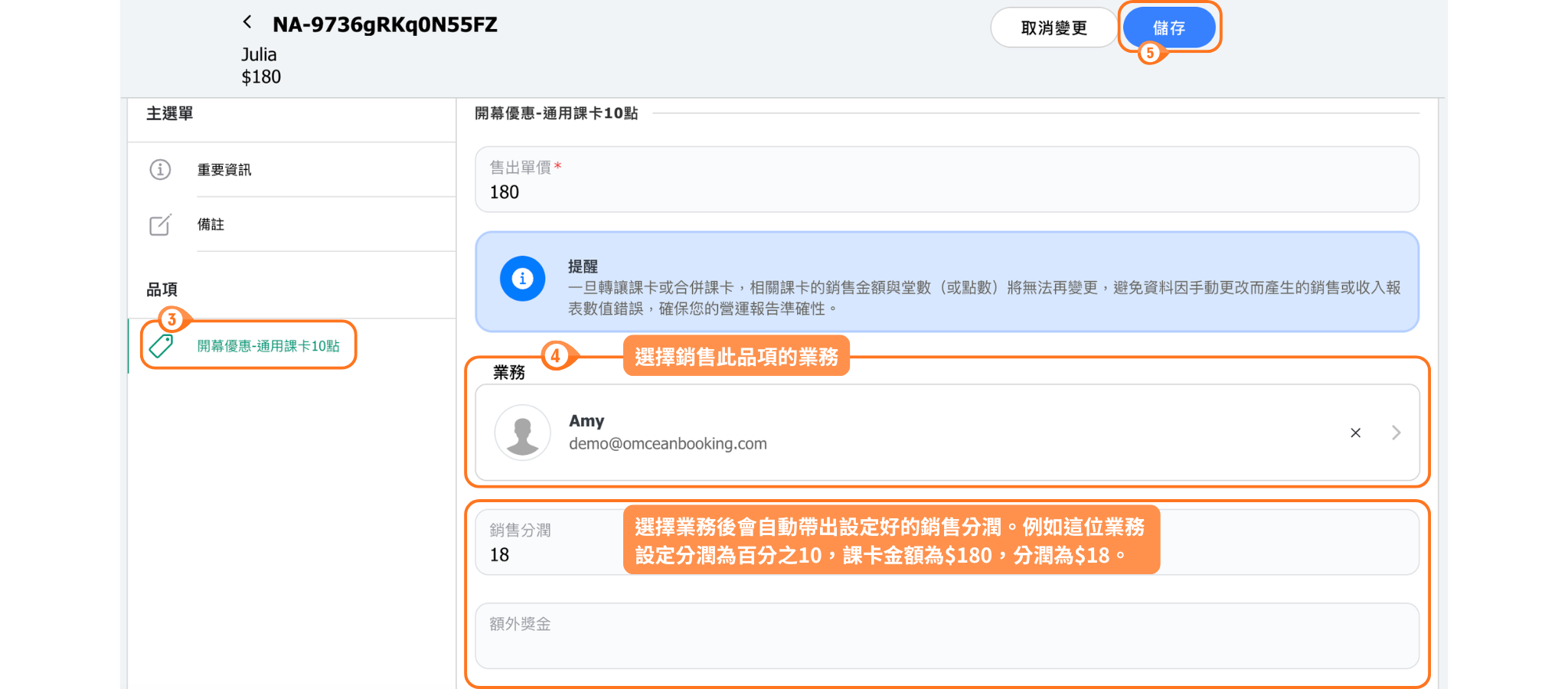Click Amy's avatar picture
Image resolution: width=1568 pixels, height=689 pixels.
pos(522,433)
